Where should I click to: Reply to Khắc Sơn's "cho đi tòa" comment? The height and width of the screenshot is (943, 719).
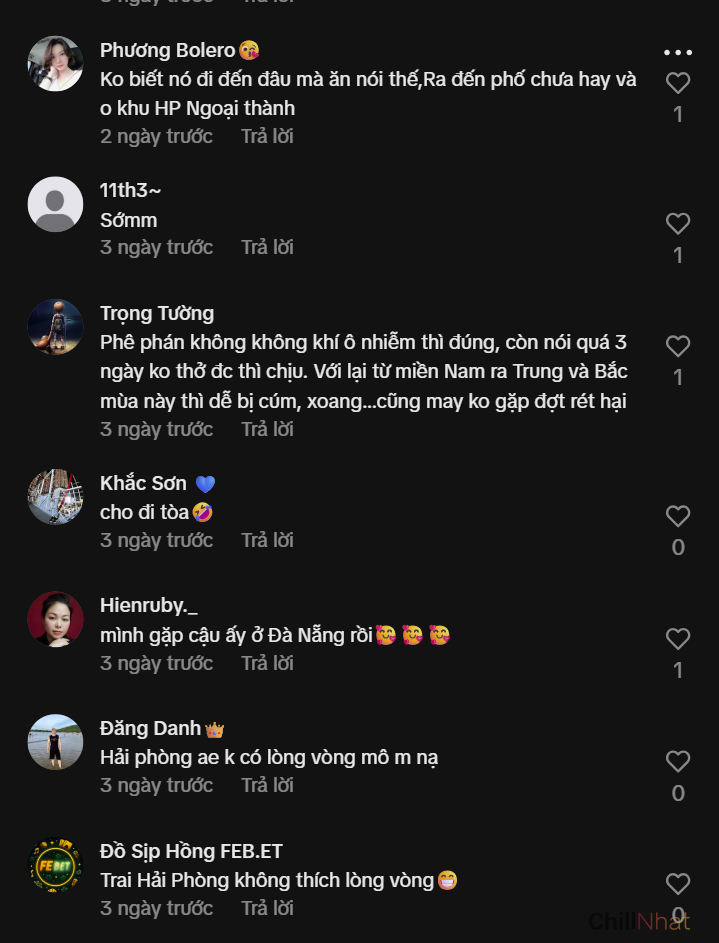[x=267, y=540]
